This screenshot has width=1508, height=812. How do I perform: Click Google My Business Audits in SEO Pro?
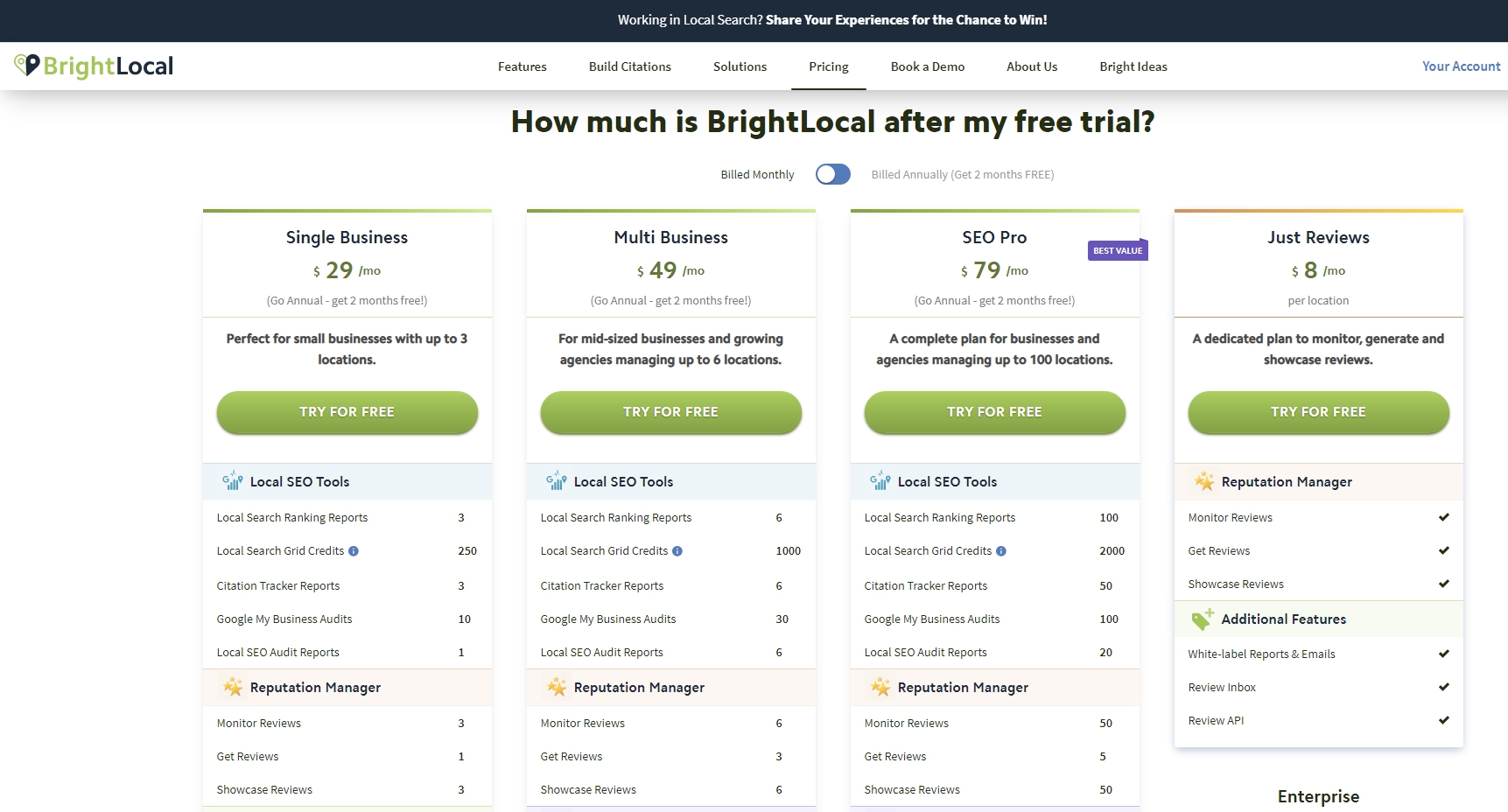pos(932,619)
